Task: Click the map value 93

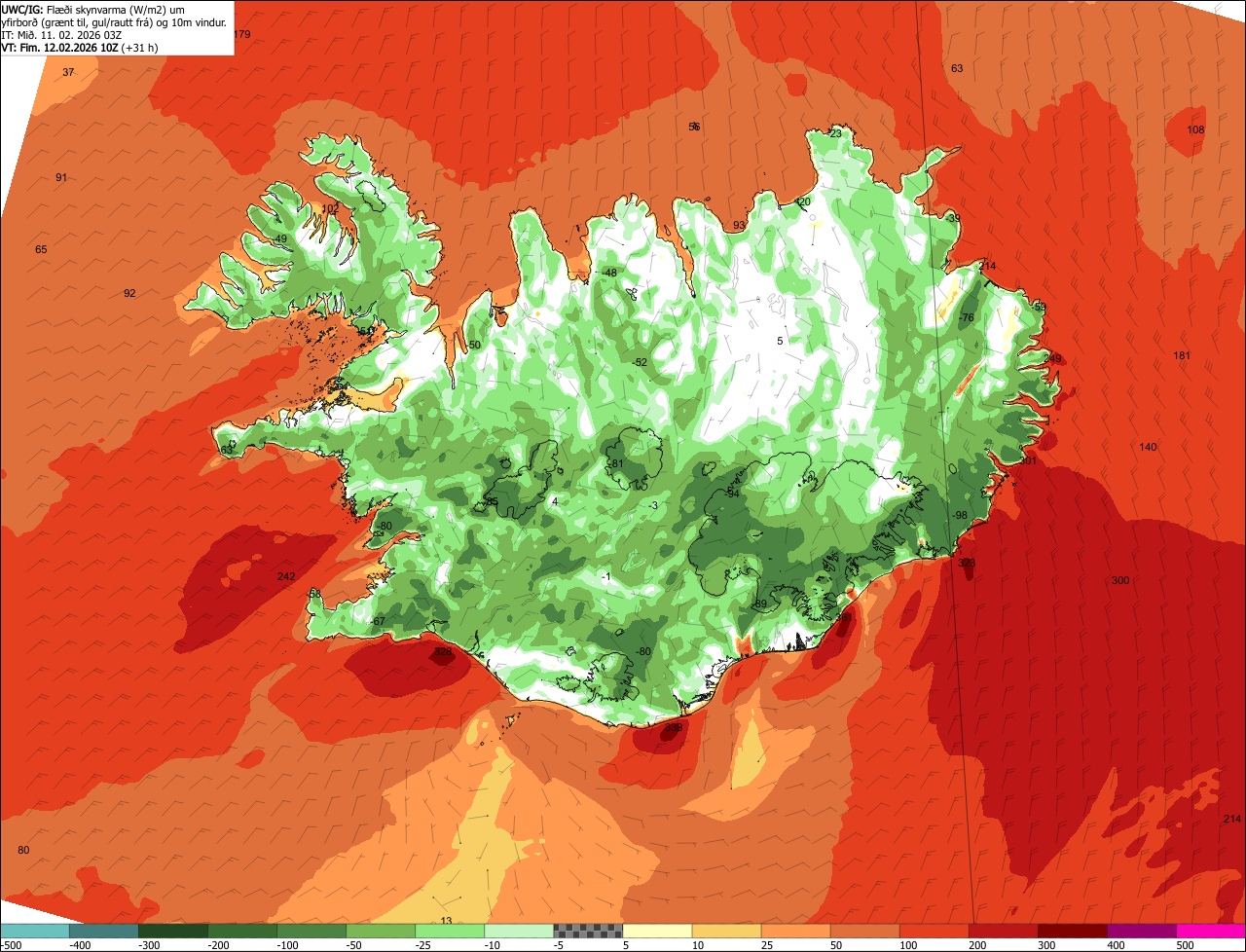Action: (739, 225)
